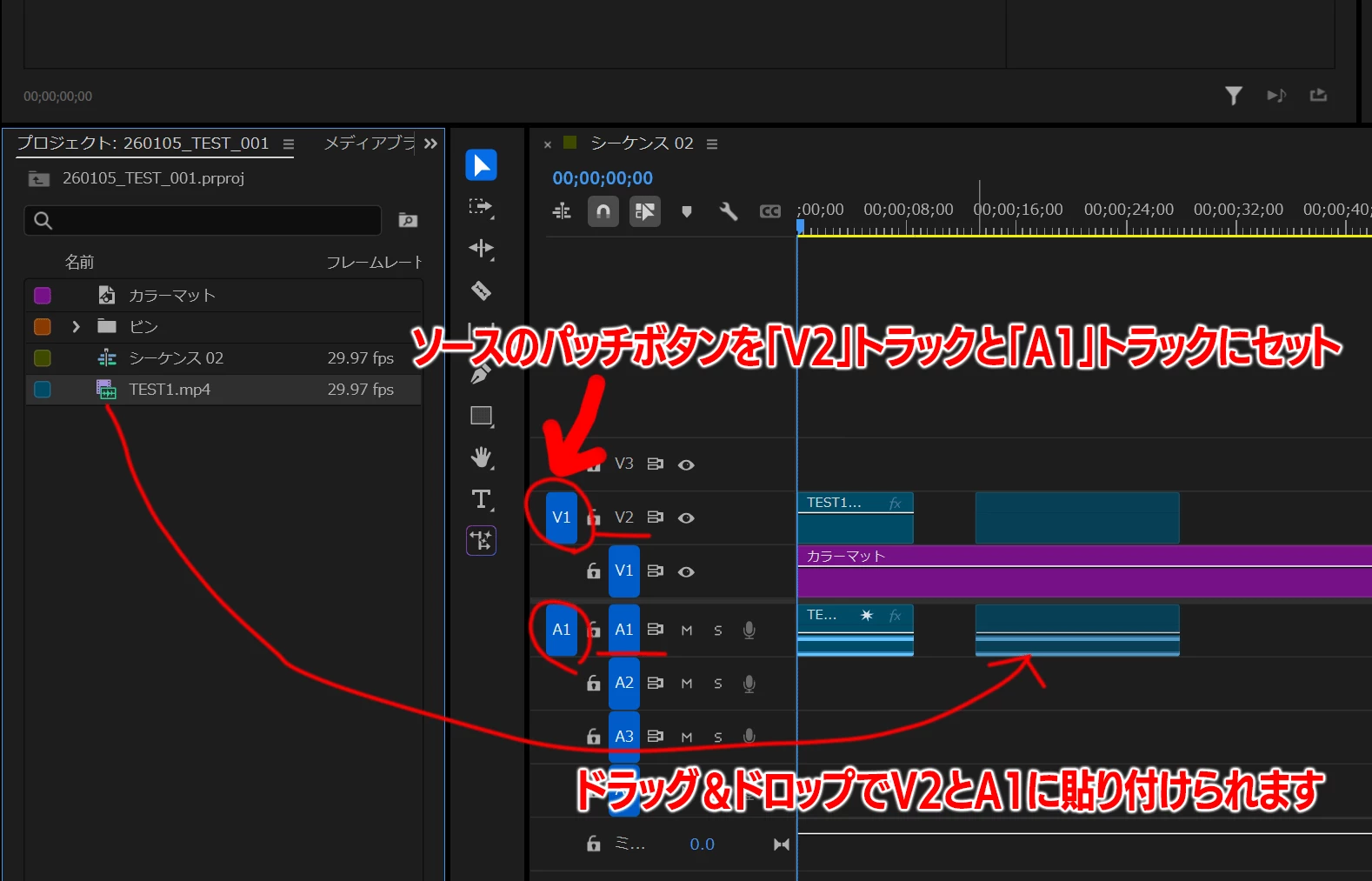Click the play audio only icon
This screenshot has width=1372, height=881.
1275,96
